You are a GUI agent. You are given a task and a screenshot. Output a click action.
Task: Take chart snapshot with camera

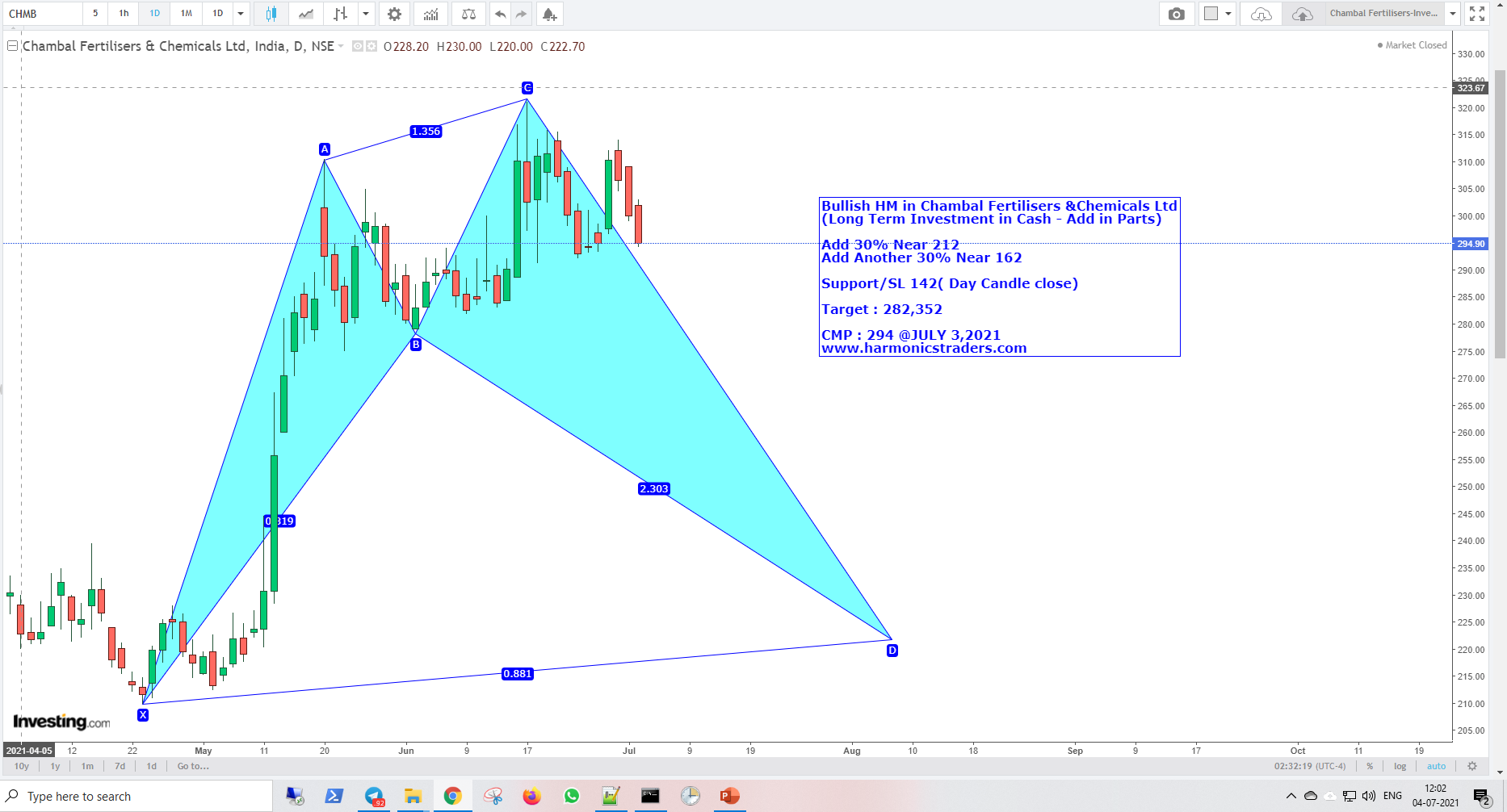pyautogui.click(x=1177, y=14)
